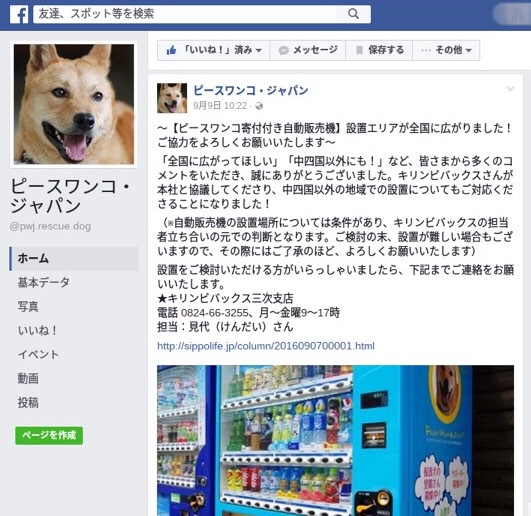Click the globe public-visibility icon on post
Screen dimensions: 531x516
[259, 106]
